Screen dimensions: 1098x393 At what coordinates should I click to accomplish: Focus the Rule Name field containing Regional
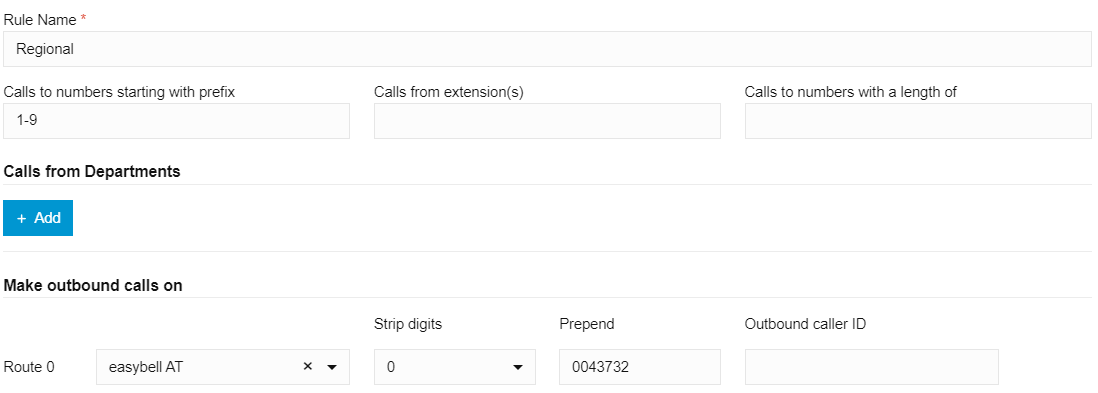coord(547,49)
